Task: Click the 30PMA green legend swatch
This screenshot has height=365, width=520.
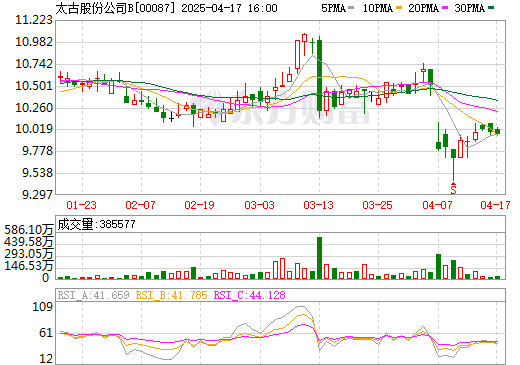Action: coord(491,7)
